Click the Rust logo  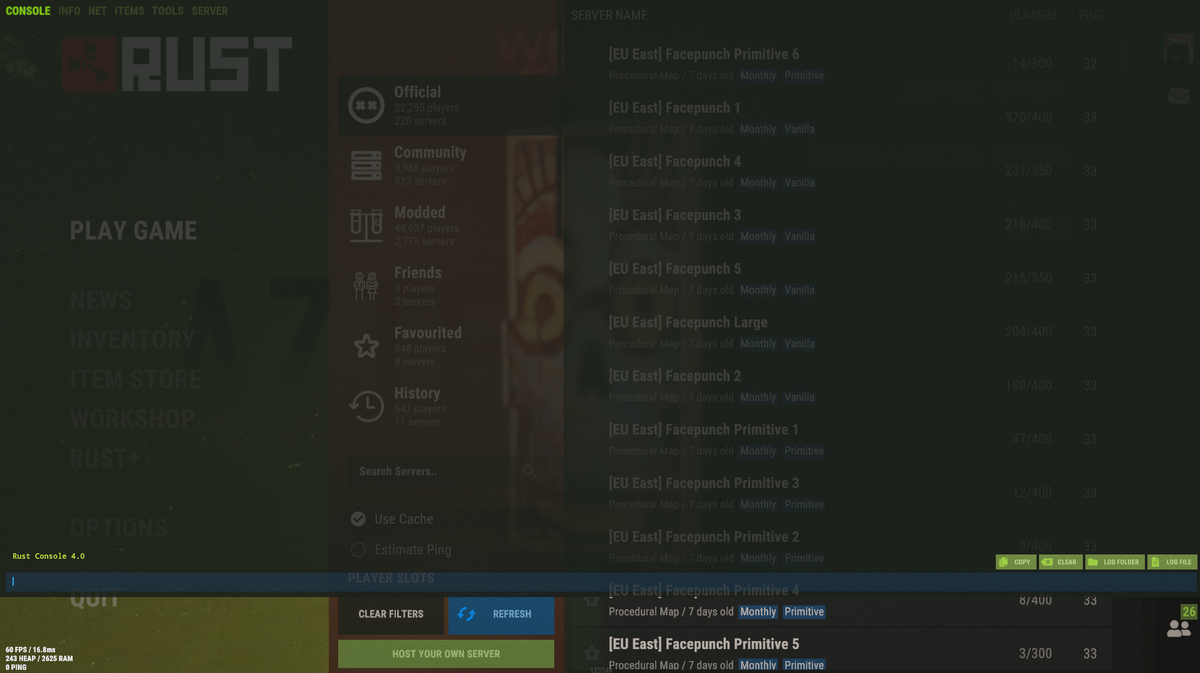(x=178, y=65)
